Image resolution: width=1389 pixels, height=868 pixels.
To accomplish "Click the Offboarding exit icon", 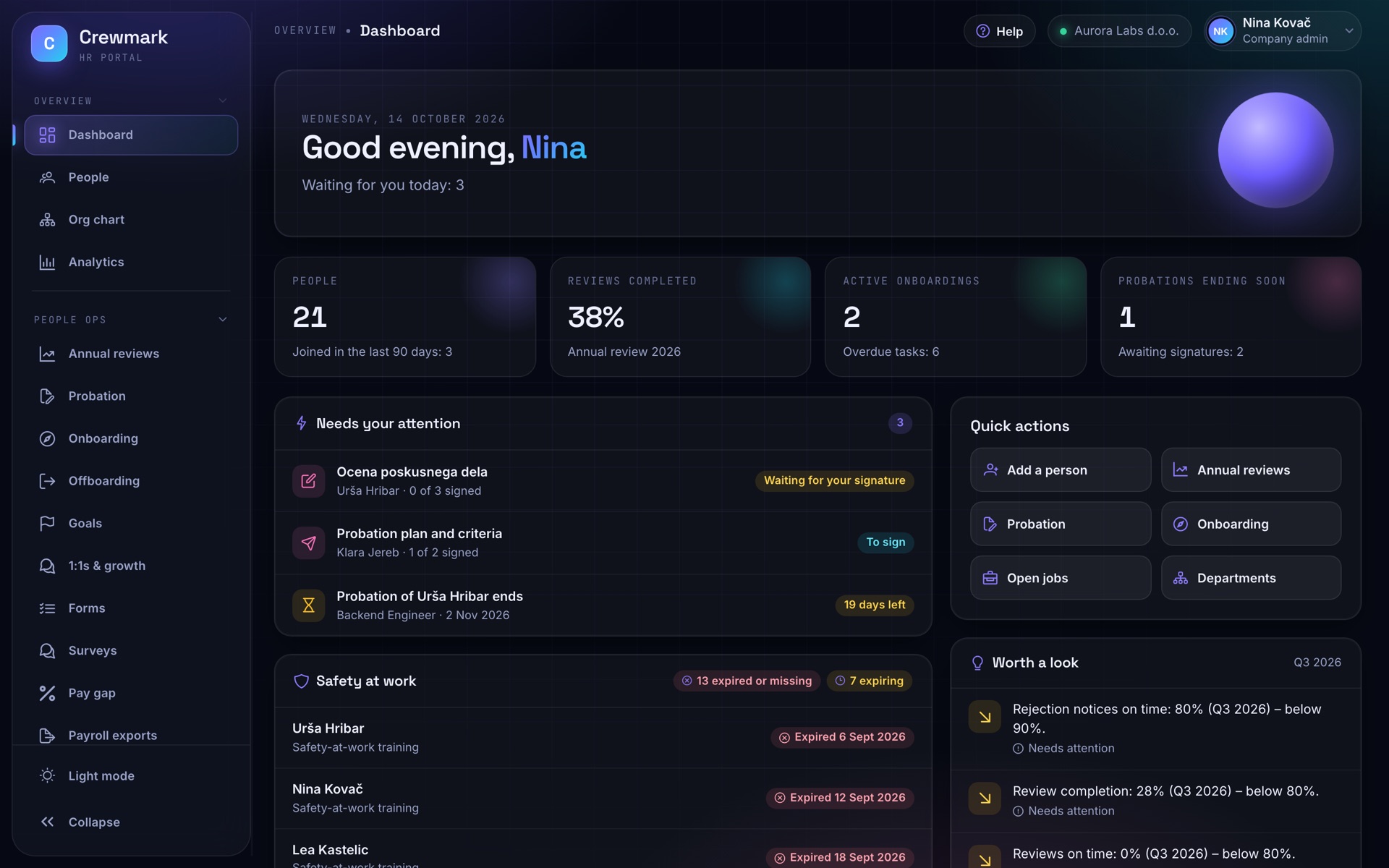I will click(47, 481).
